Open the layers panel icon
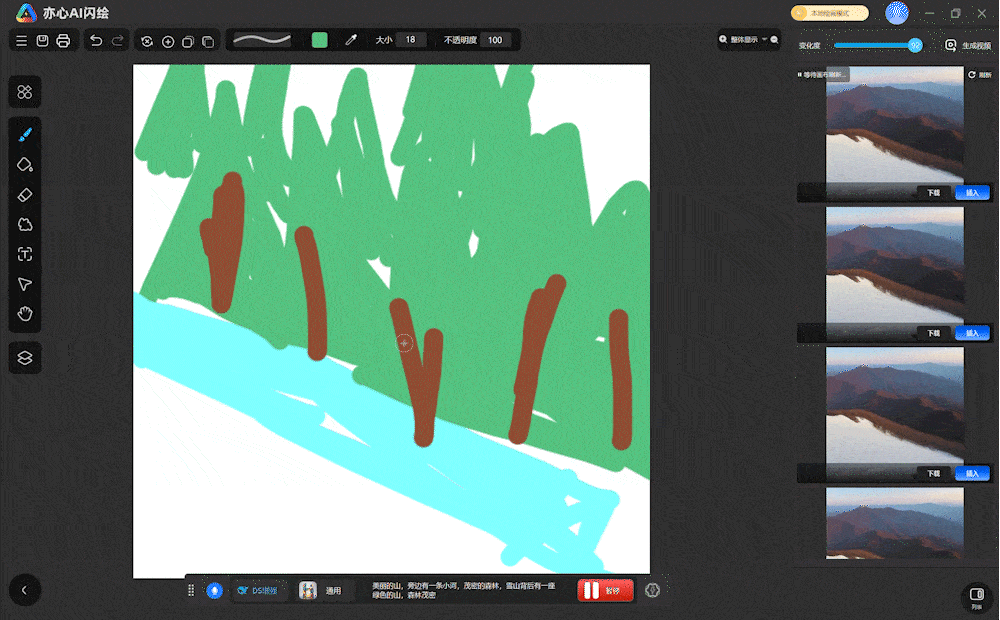The height and width of the screenshot is (620, 1000). (x=26, y=356)
